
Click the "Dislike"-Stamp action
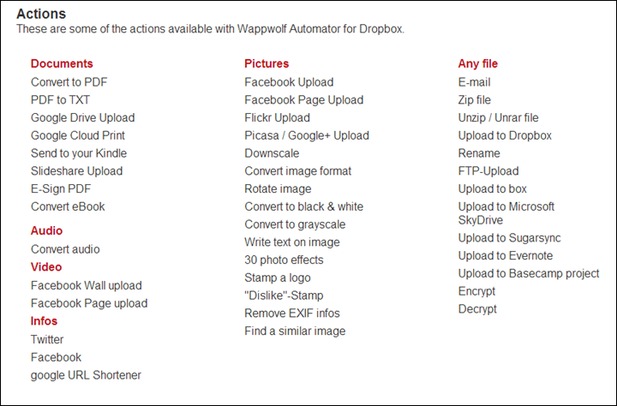[284, 295]
